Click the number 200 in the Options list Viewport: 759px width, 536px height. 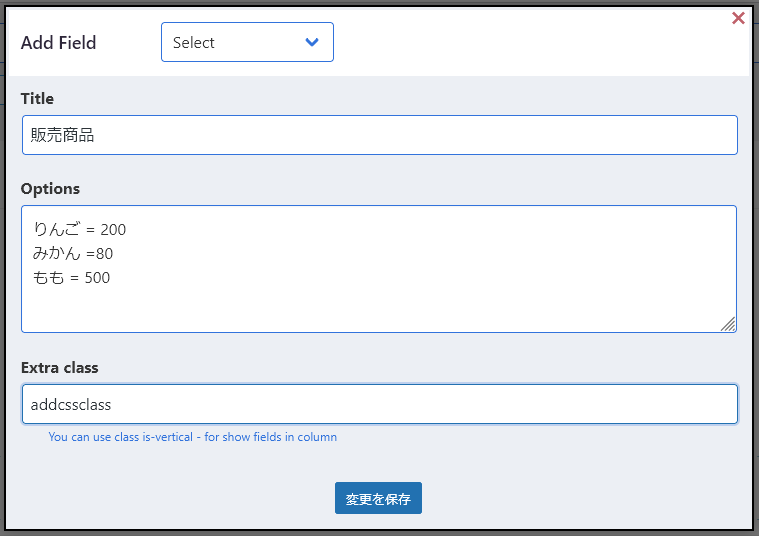113,229
